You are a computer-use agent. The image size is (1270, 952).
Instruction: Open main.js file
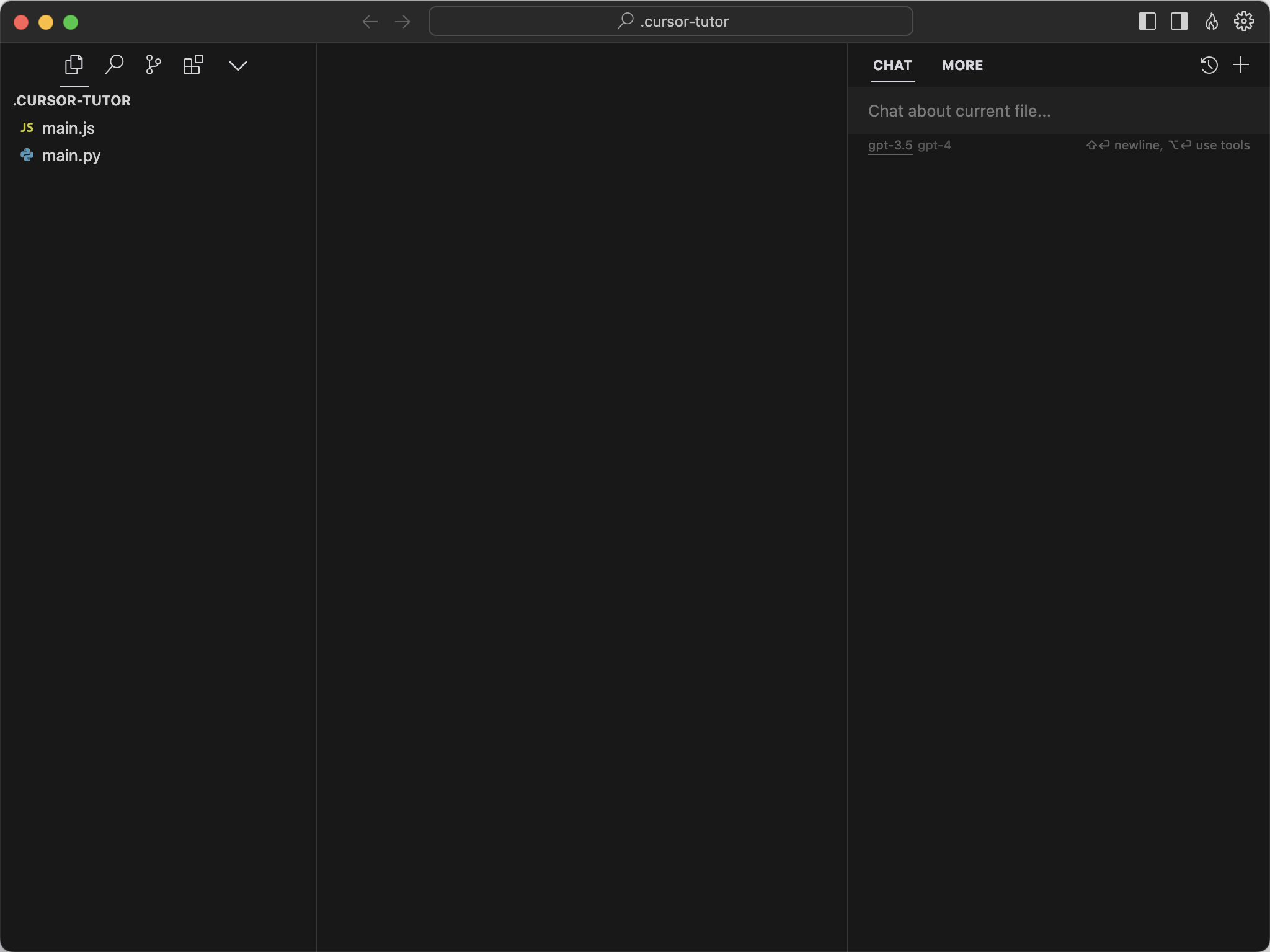[68, 128]
